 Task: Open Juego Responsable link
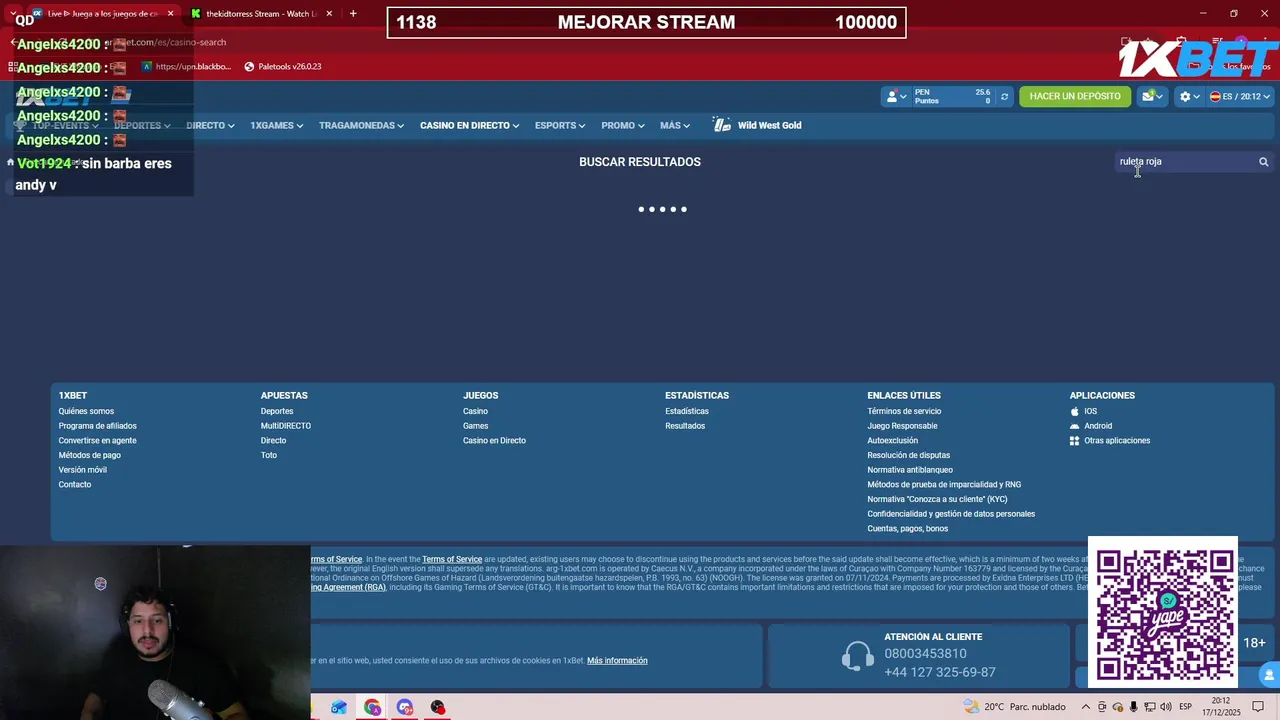pyautogui.click(x=902, y=426)
